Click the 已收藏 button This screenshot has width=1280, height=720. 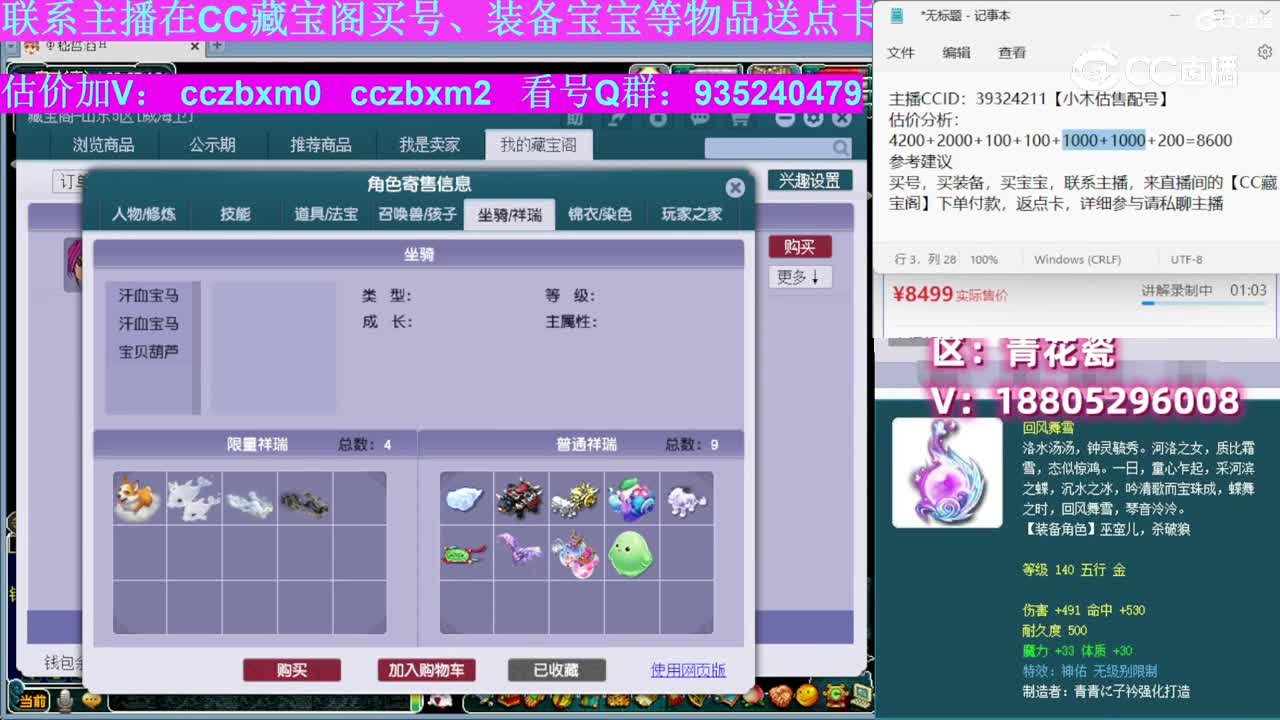[x=556, y=670]
